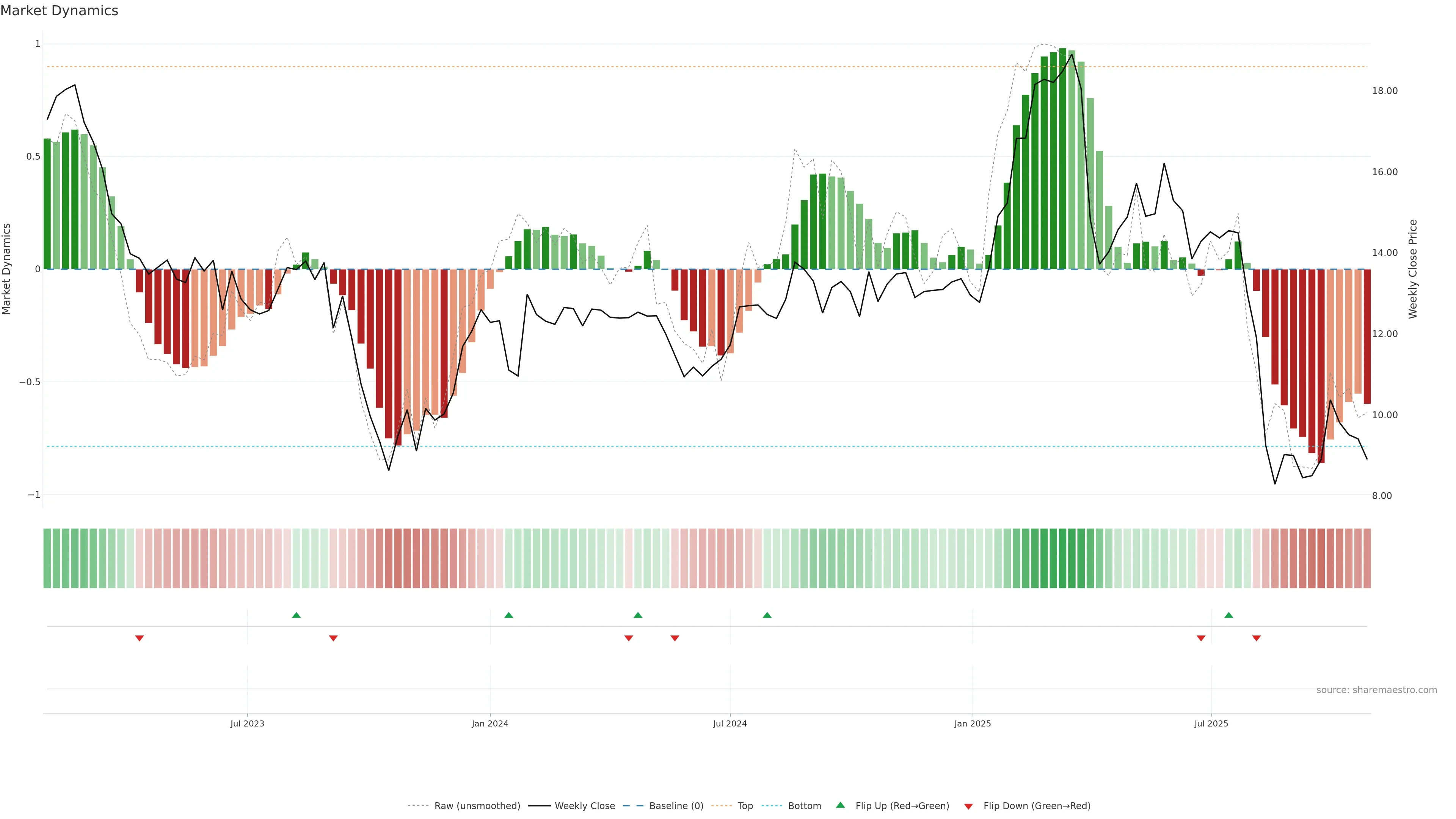Click the Weekly Close Price axis title
This screenshot has width=1456, height=819.
1413,269
